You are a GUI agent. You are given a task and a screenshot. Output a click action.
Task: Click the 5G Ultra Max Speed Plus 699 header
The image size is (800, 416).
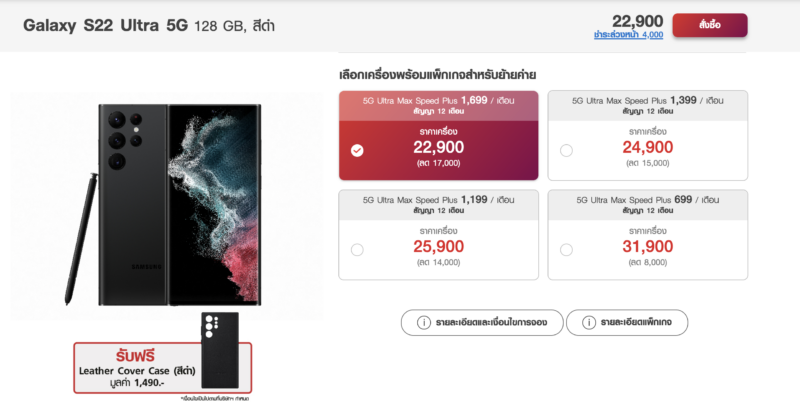pyautogui.click(x=647, y=205)
